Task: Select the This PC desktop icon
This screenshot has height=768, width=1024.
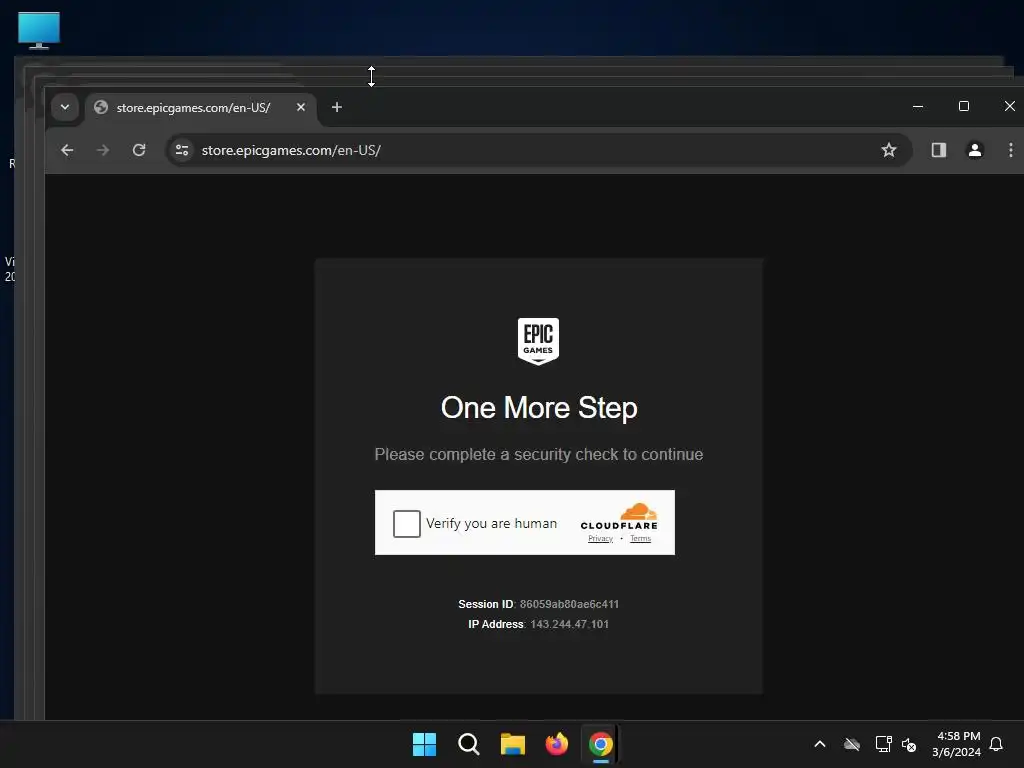Action: pyautogui.click(x=39, y=30)
